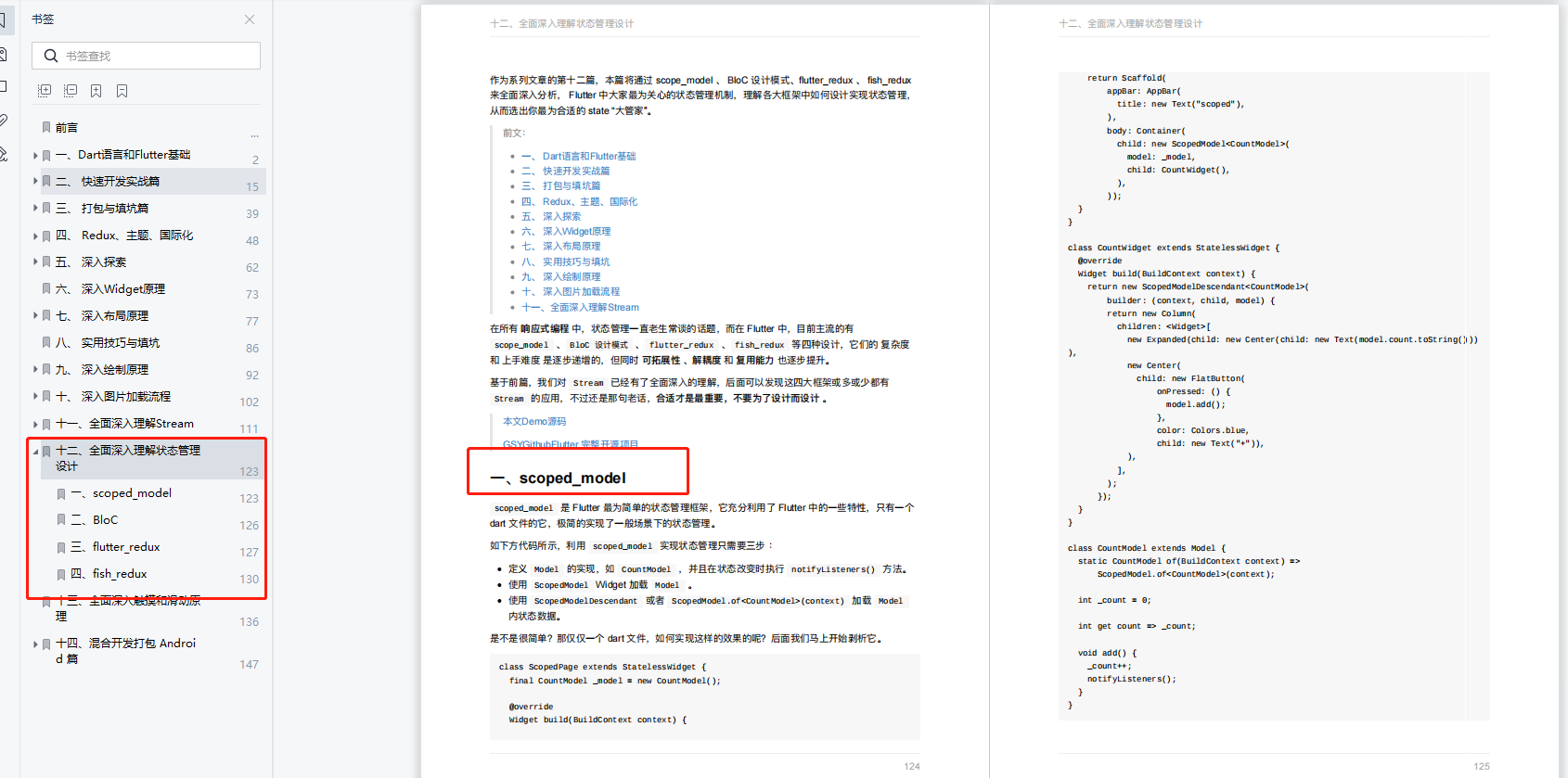Expand the 三、打包与填坑篇 bookmark
Screen dimensions: 1568x778
(36, 209)
